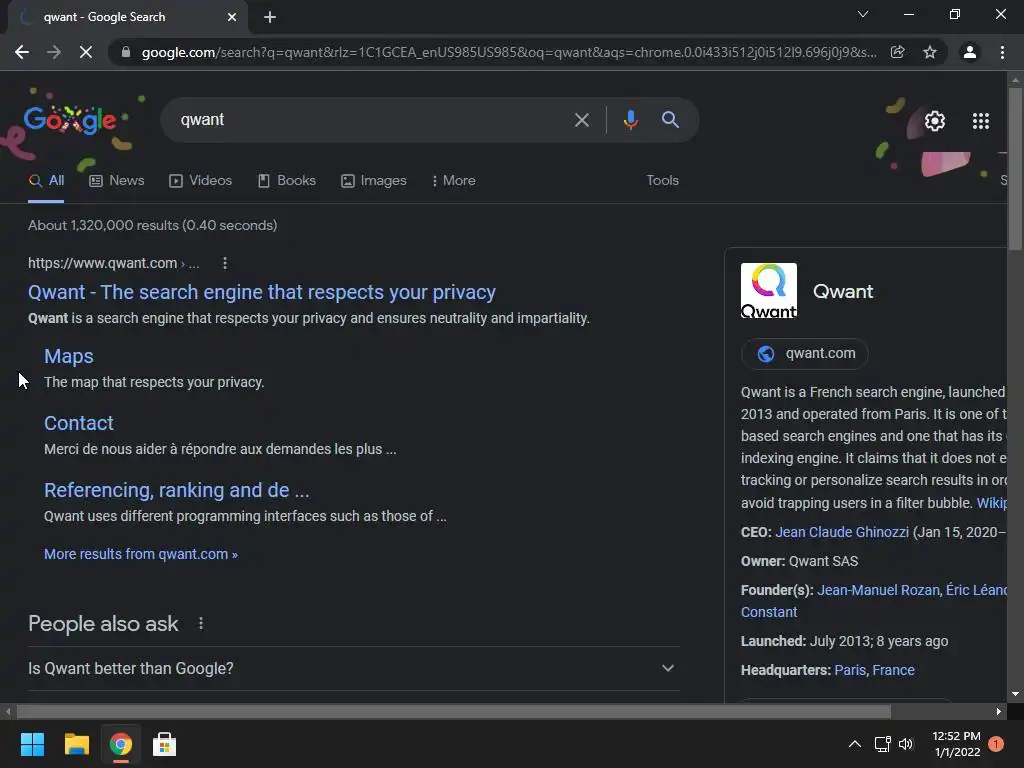The image size is (1024, 768).
Task: Switch to the Books tab
Action: pos(287,181)
